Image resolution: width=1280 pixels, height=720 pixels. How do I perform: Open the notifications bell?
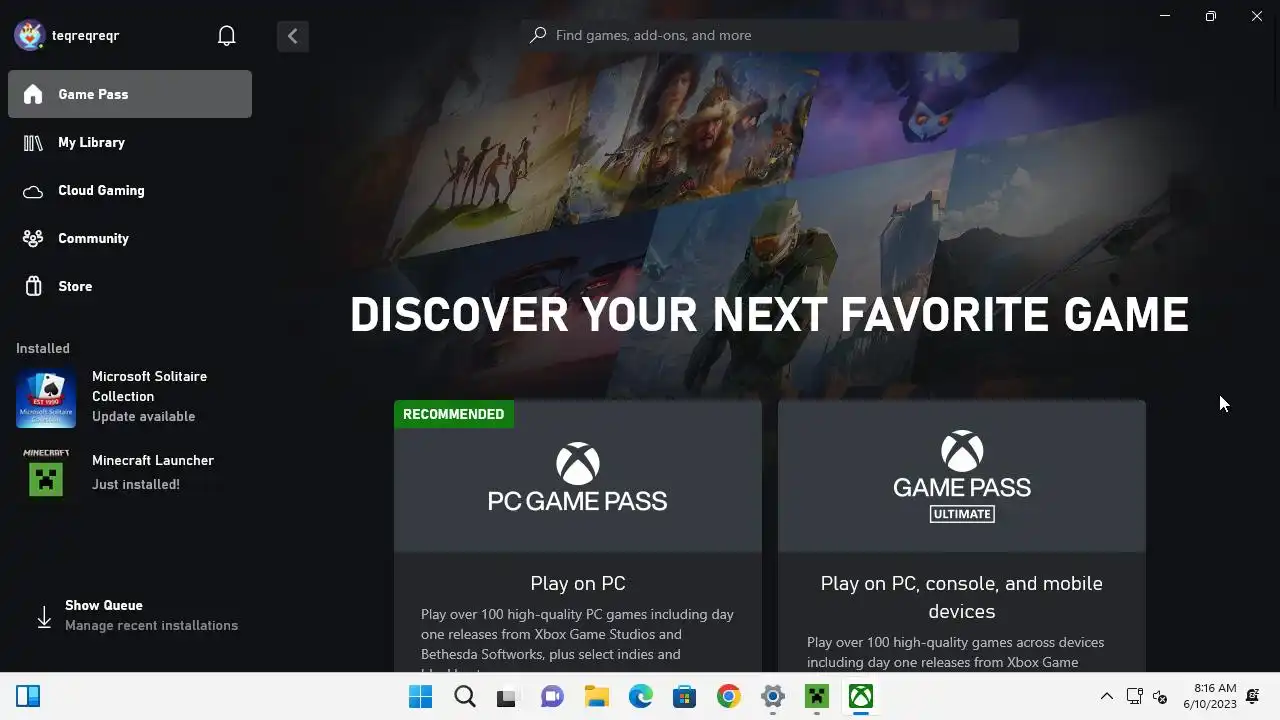[x=227, y=36]
